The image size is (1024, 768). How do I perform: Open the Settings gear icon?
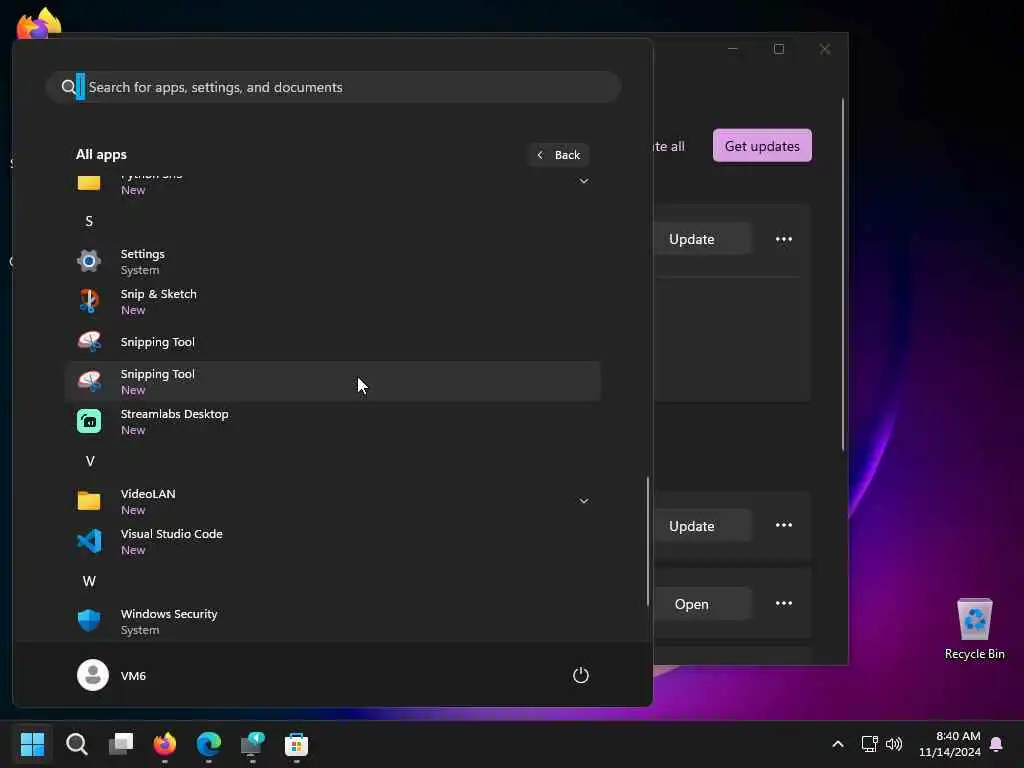(x=89, y=261)
